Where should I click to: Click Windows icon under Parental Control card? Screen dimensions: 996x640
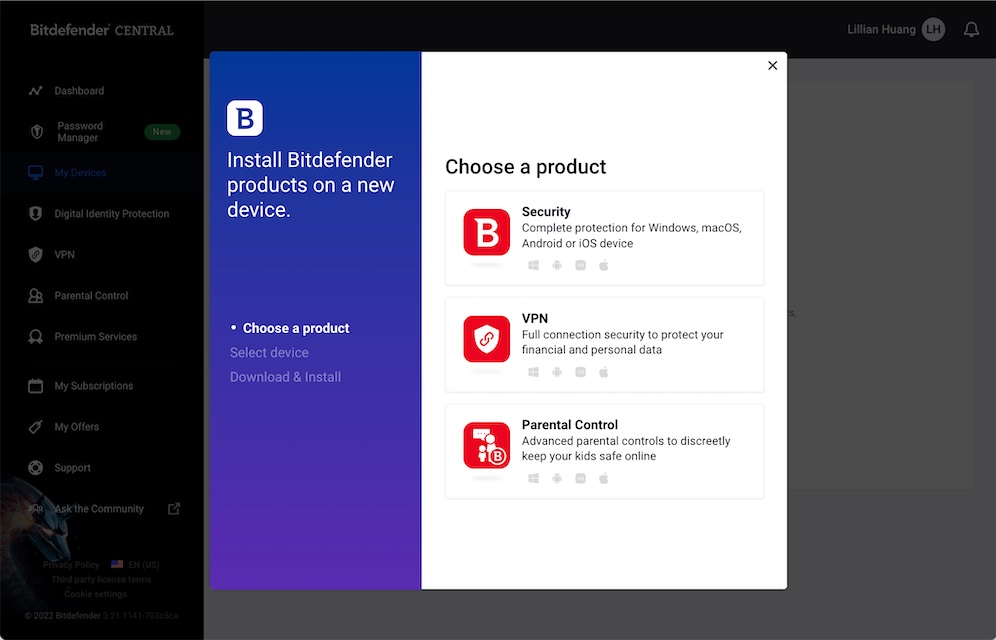pos(534,478)
